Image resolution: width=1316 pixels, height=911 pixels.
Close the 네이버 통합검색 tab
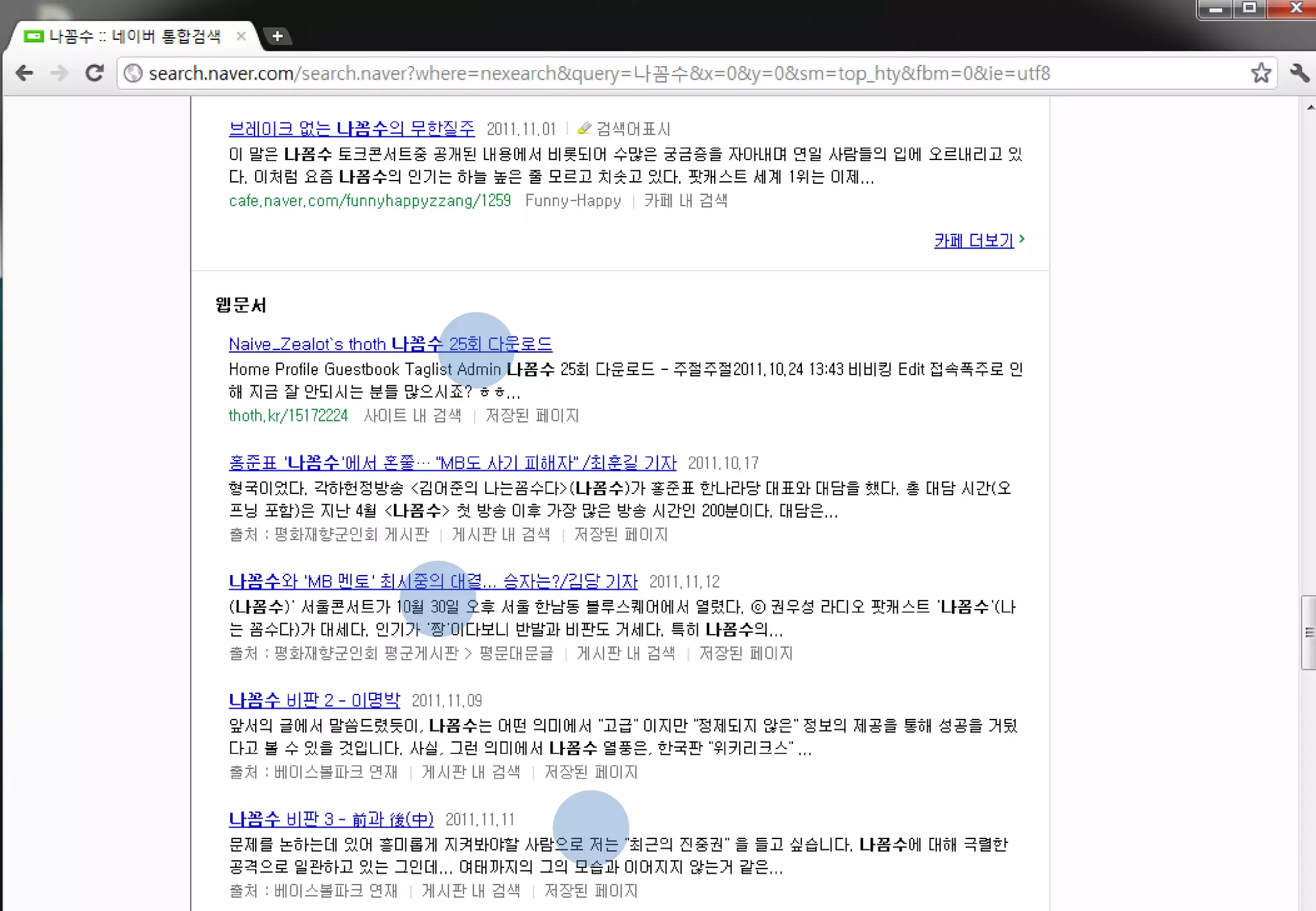pos(241,36)
